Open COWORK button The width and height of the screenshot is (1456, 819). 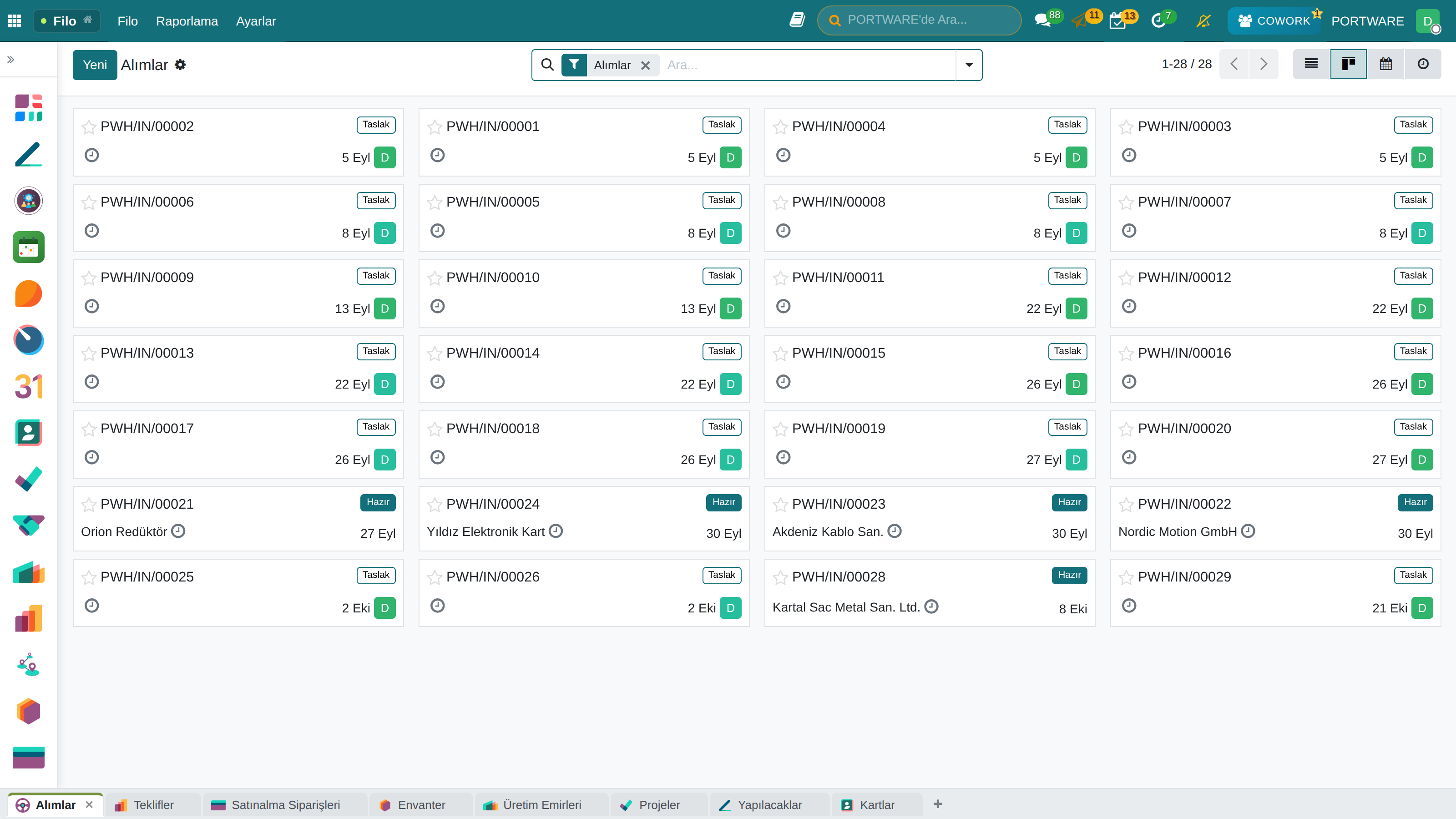(1274, 21)
